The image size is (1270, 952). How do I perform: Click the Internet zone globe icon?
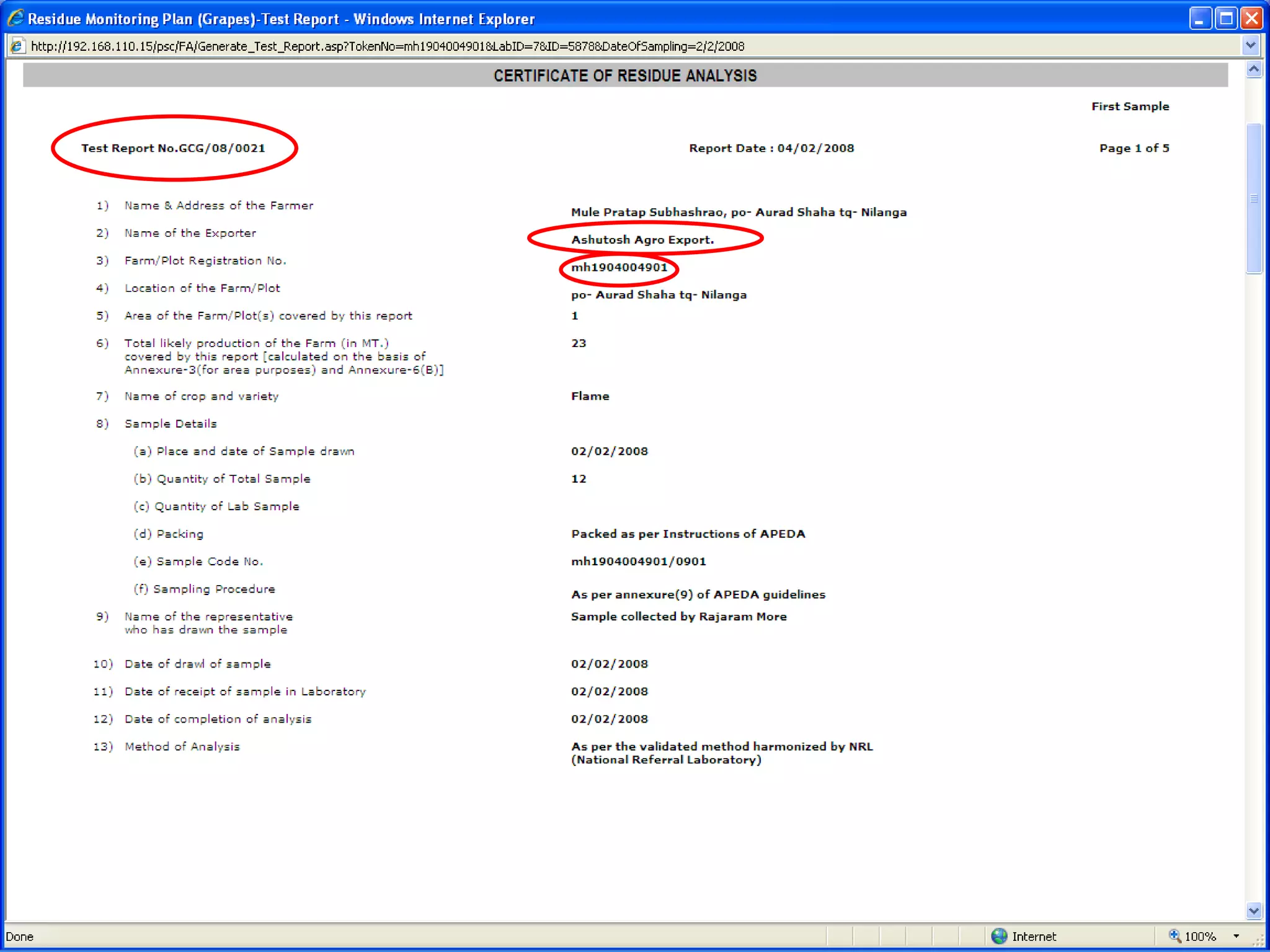pyautogui.click(x=999, y=936)
